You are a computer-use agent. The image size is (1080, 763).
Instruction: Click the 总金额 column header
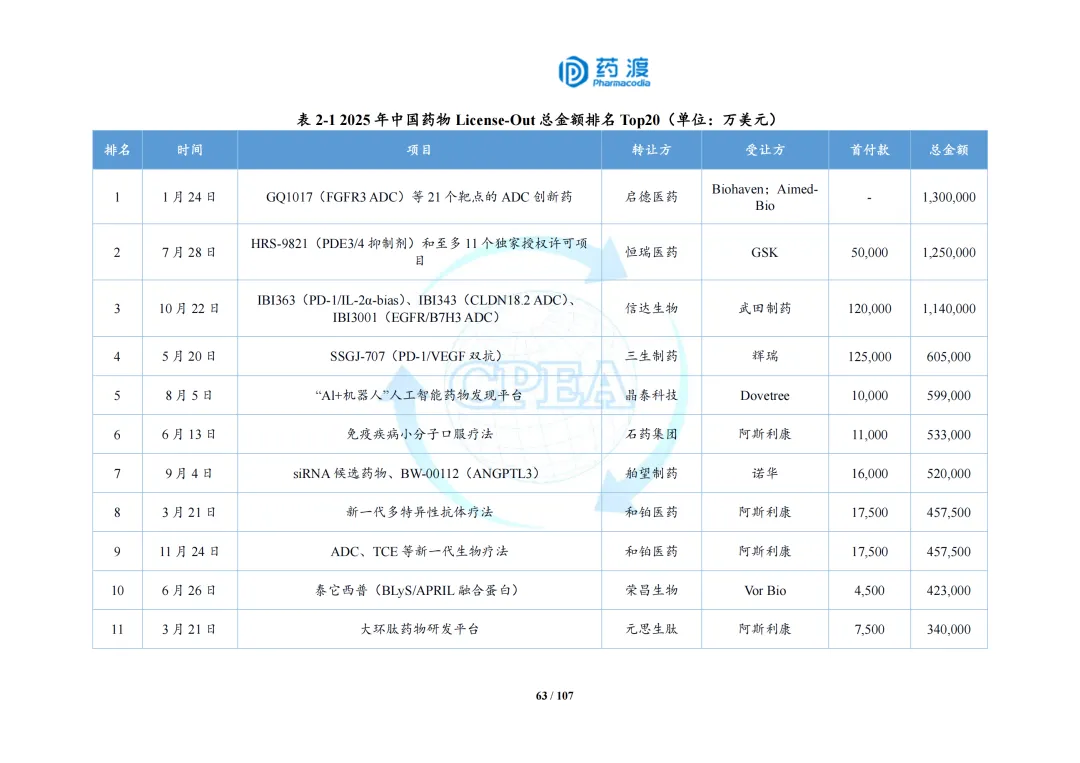tap(948, 150)
